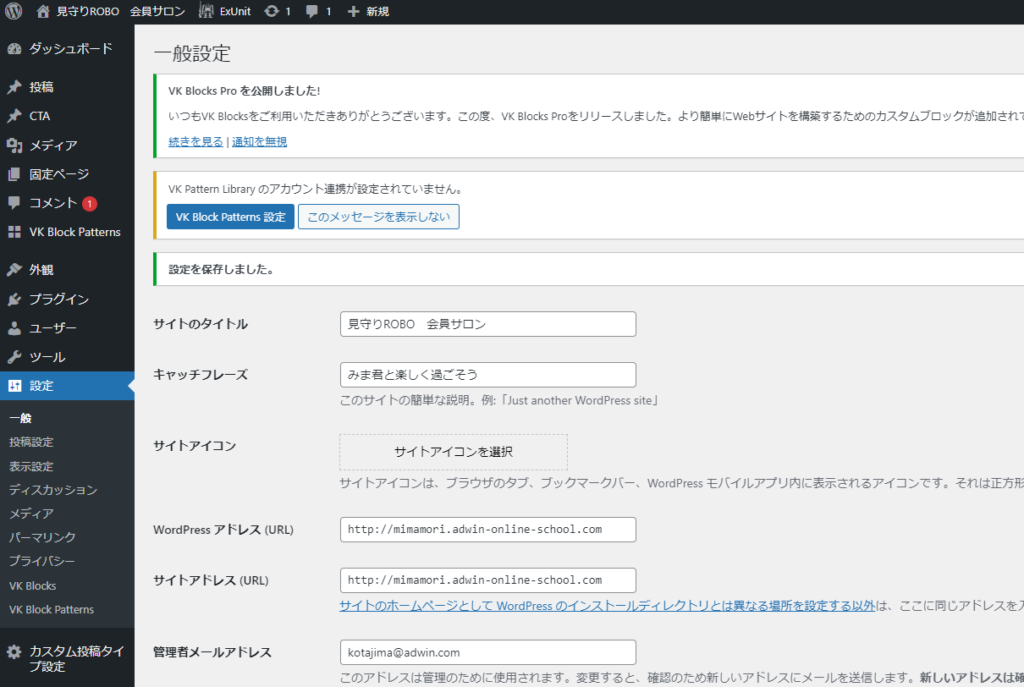The image size is (1024, 687).
Task: Click サイトアイコンを選択 button
Action: (453, 452)
